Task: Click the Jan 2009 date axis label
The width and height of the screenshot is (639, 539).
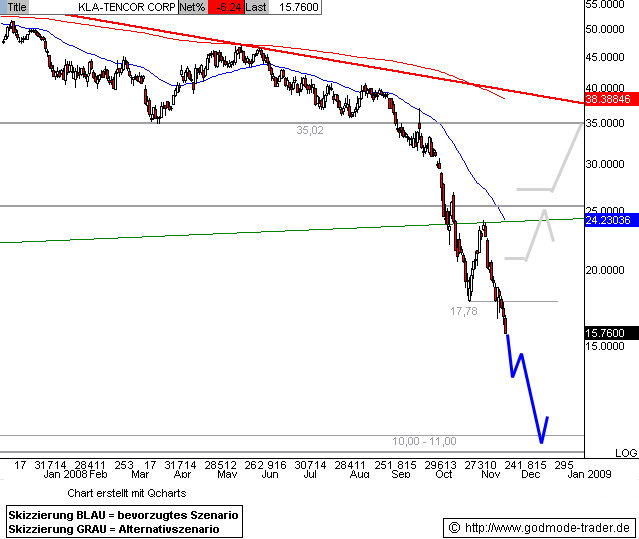Action: tap(587, 477)
